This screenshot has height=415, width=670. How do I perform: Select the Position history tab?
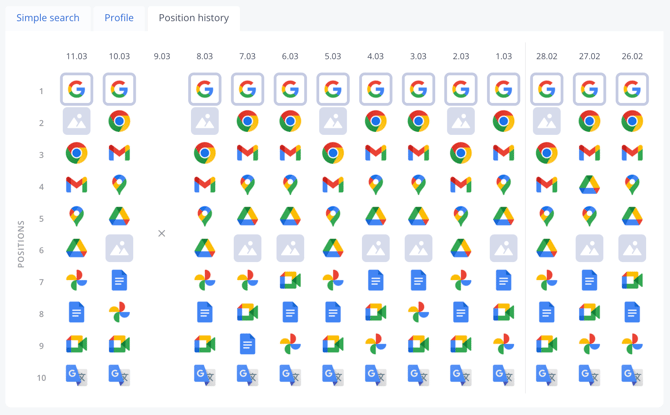(194, 18)
